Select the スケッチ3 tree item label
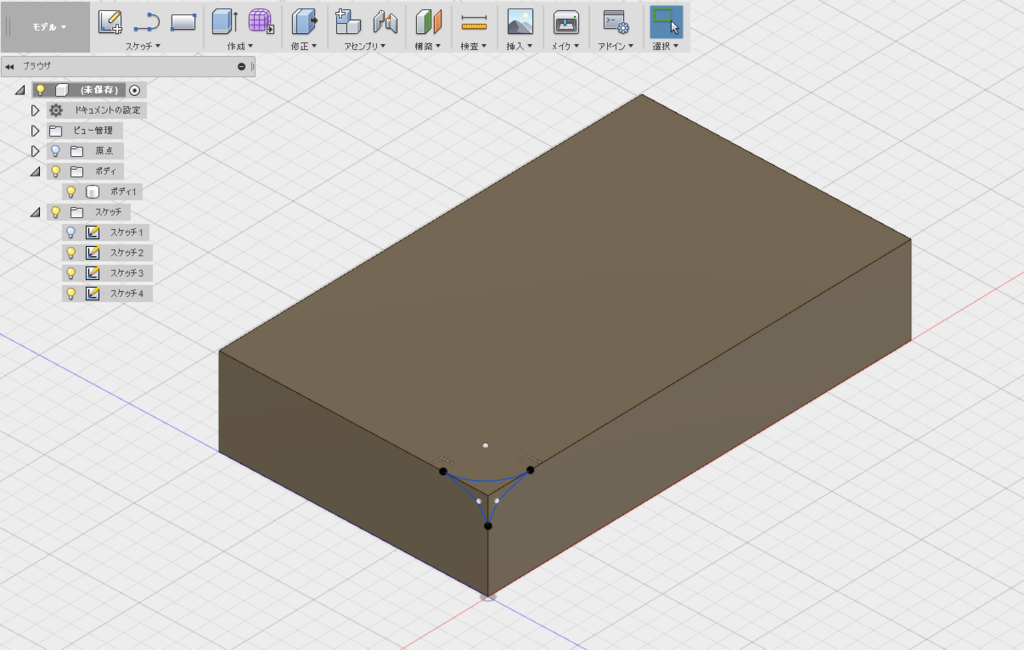This screenshot has height=650, width=1024. point(127,273)
